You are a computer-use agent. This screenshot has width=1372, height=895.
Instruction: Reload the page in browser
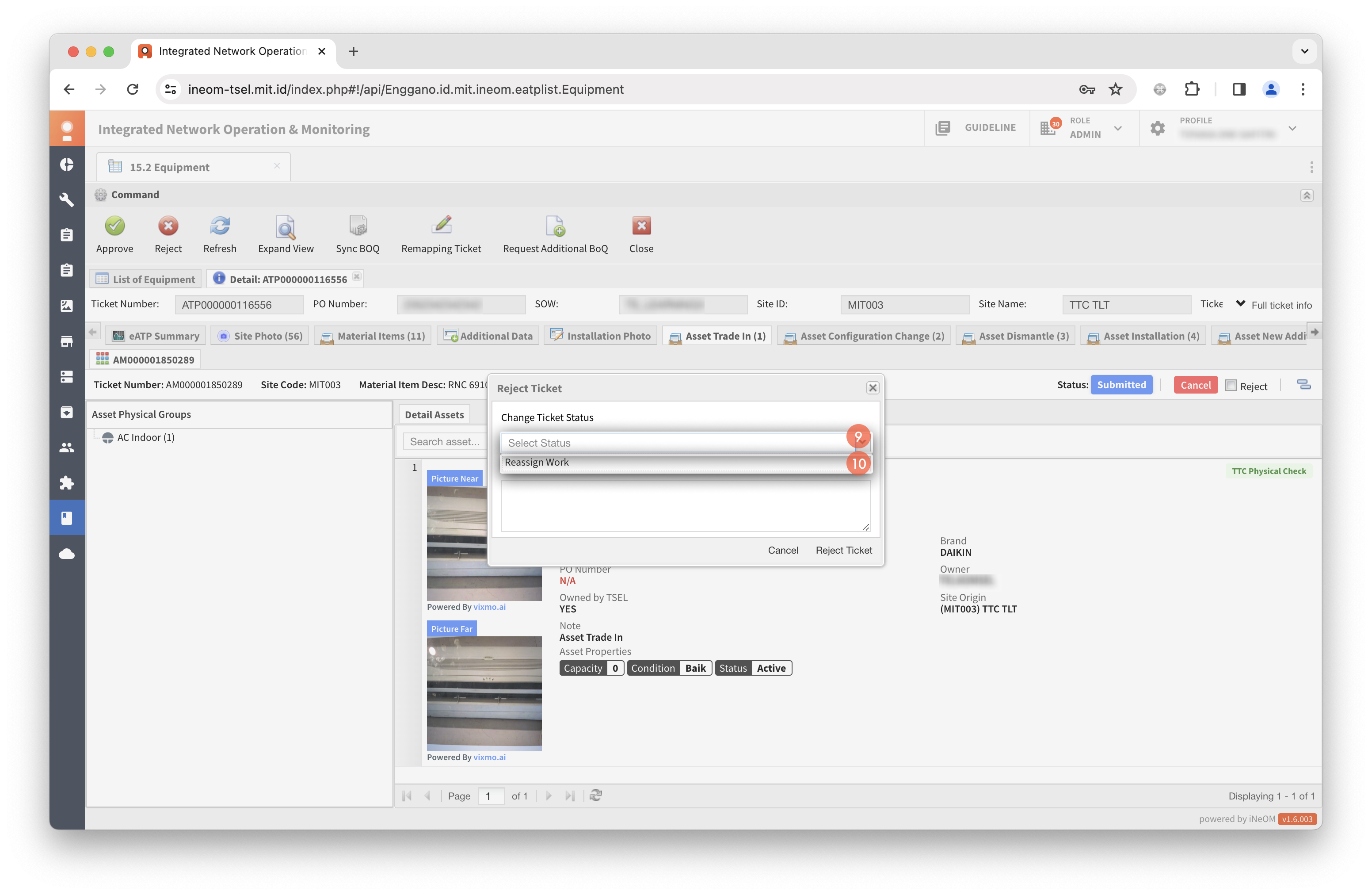coord(133,89)
